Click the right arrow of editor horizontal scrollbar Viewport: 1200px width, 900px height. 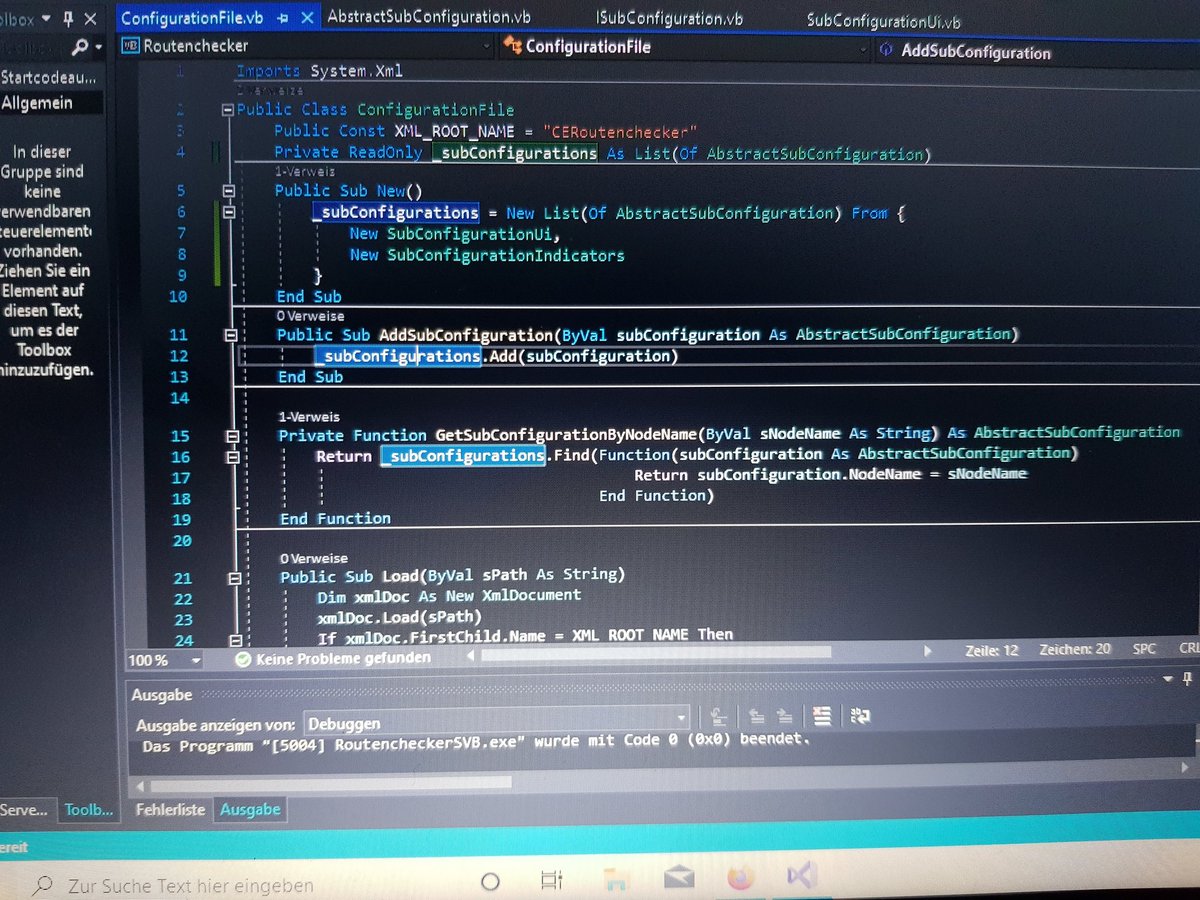[x=928, y=651]
